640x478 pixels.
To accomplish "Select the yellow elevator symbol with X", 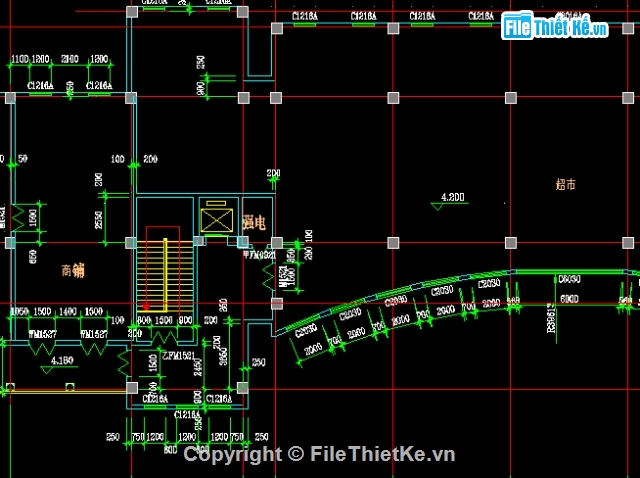I will 216,220.
